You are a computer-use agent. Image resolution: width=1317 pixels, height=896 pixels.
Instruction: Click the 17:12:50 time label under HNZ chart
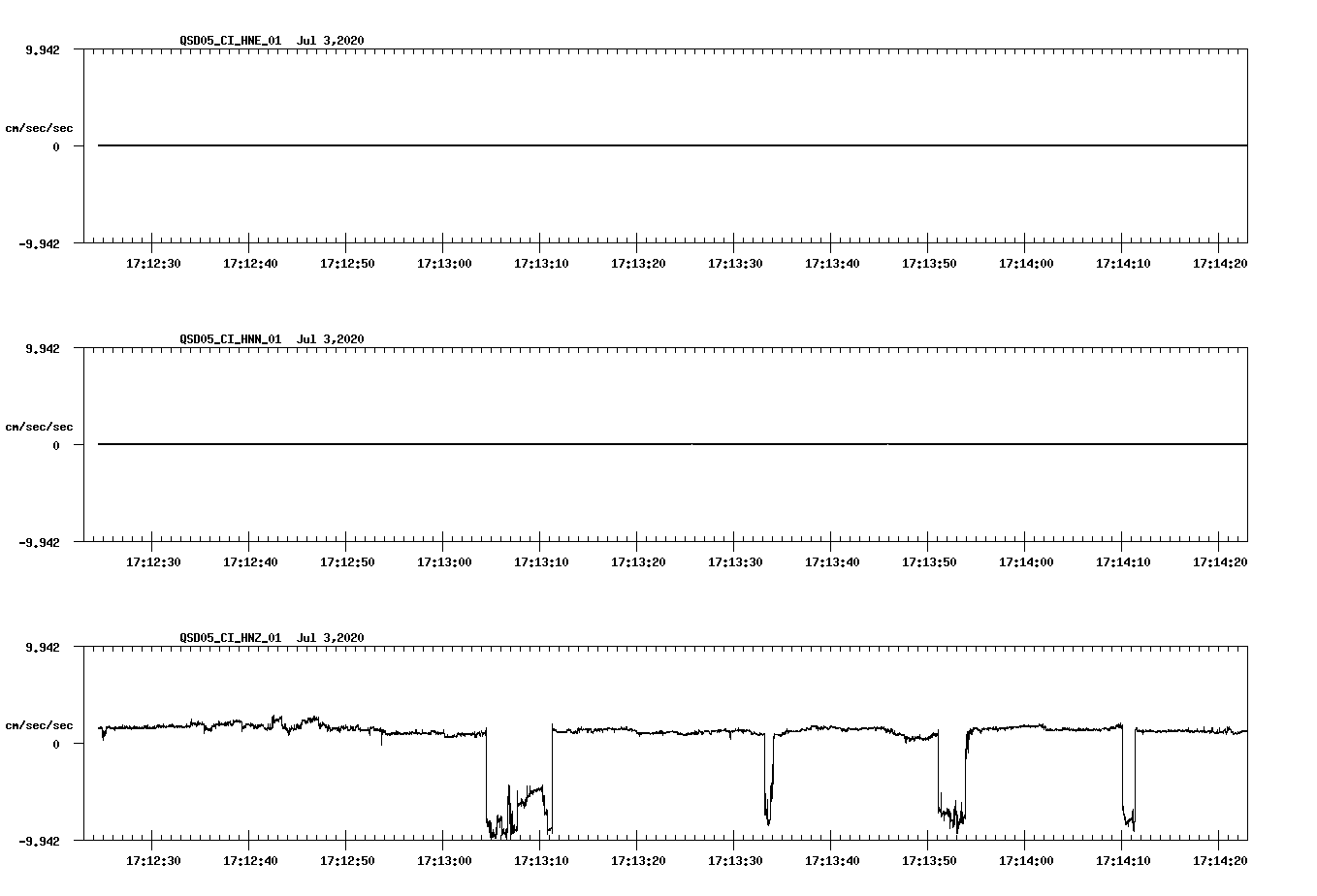click(347, 860)
